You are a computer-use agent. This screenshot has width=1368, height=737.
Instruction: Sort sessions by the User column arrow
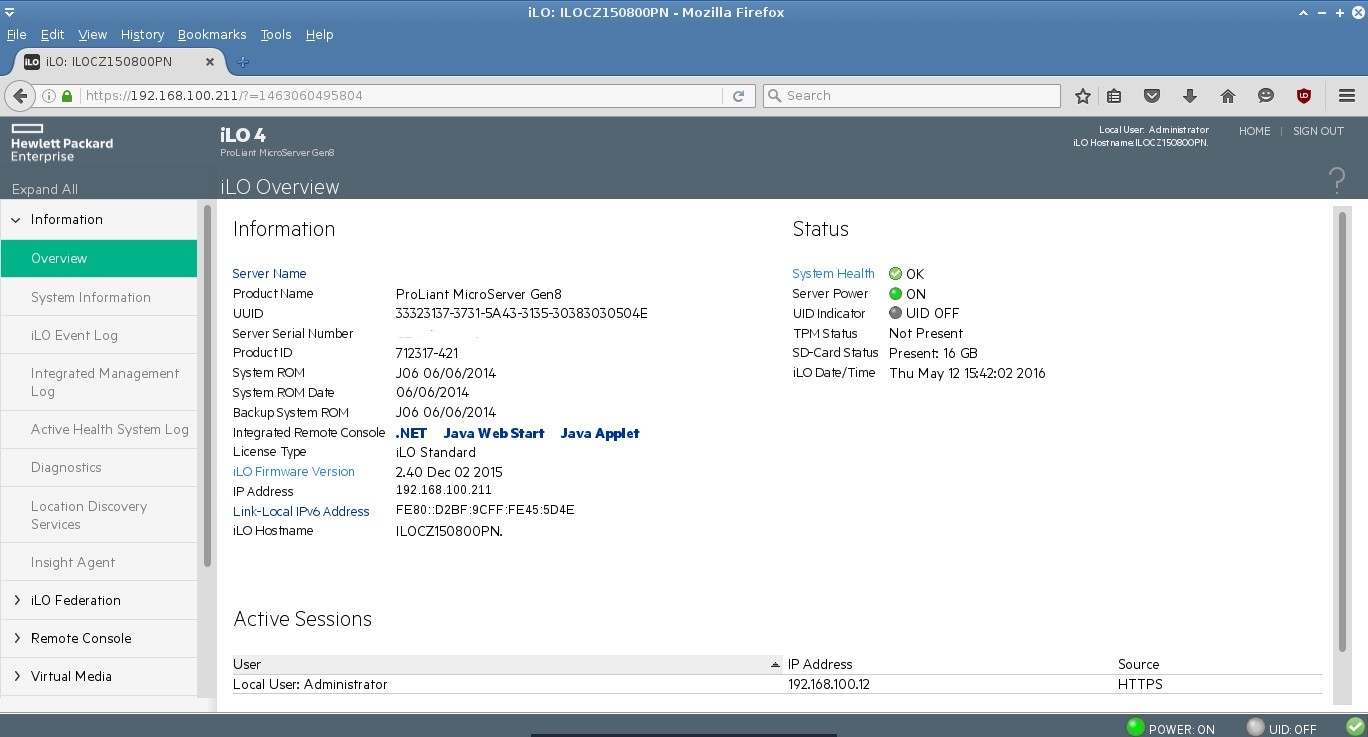775,664
